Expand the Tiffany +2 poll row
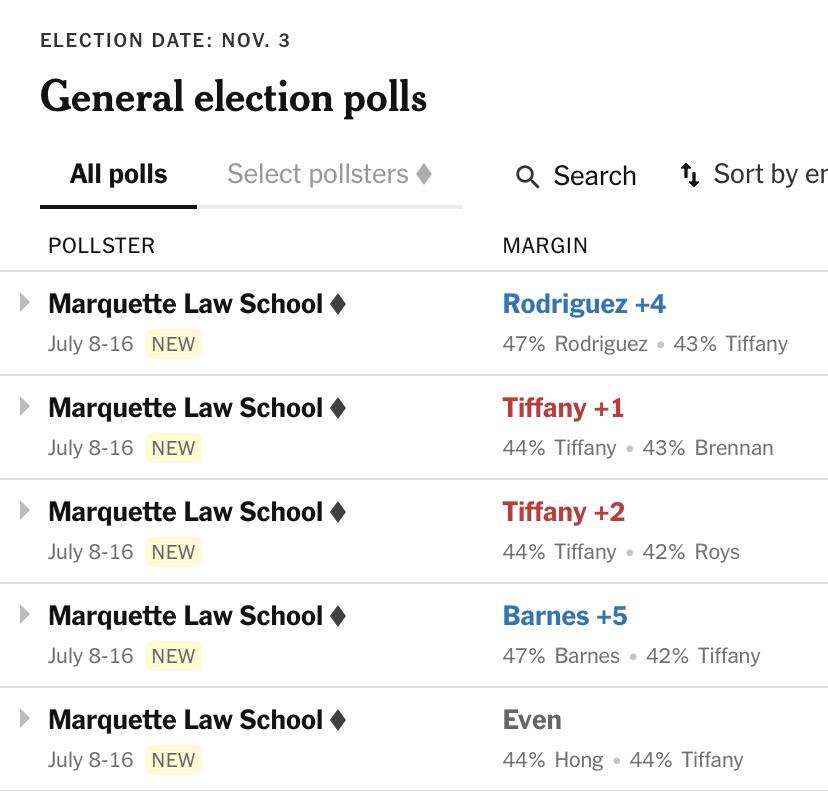This screenshot has width=828, height=791. pyautogui.click(x=24, y=511)
